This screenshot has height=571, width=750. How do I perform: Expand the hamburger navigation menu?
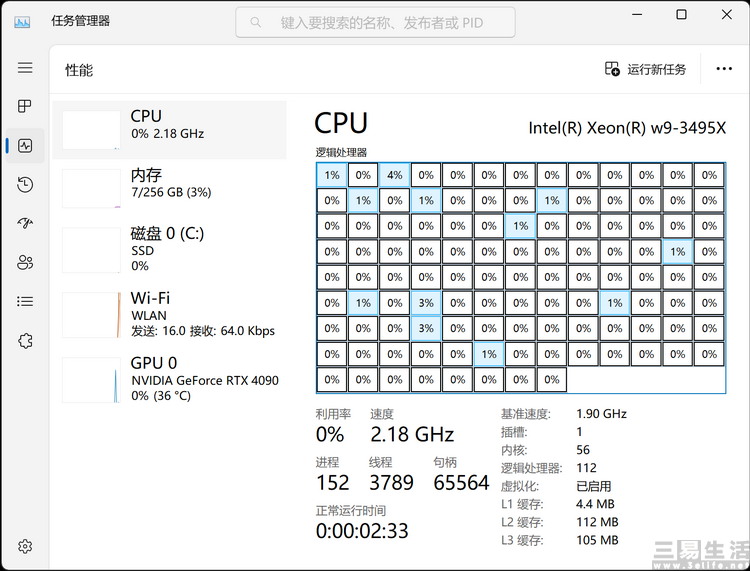[25, 68]
